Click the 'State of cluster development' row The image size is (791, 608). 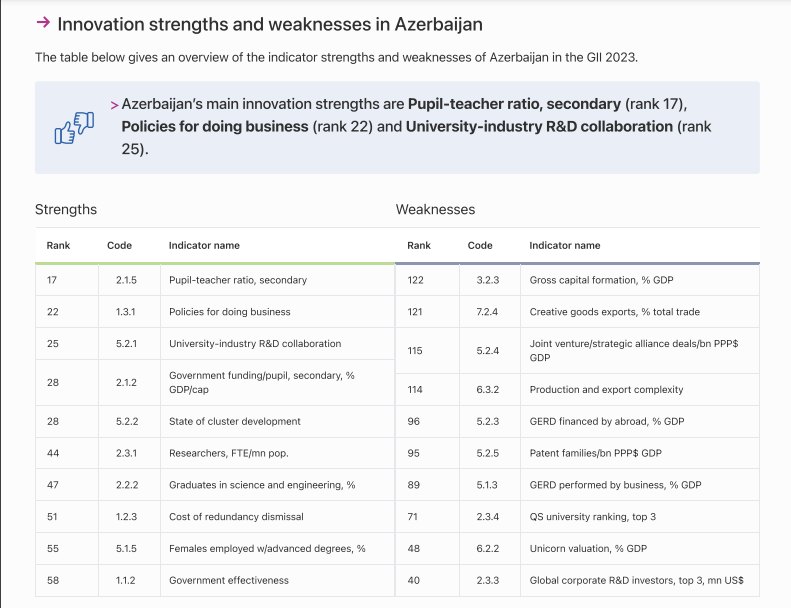click(x=235, y=421)
